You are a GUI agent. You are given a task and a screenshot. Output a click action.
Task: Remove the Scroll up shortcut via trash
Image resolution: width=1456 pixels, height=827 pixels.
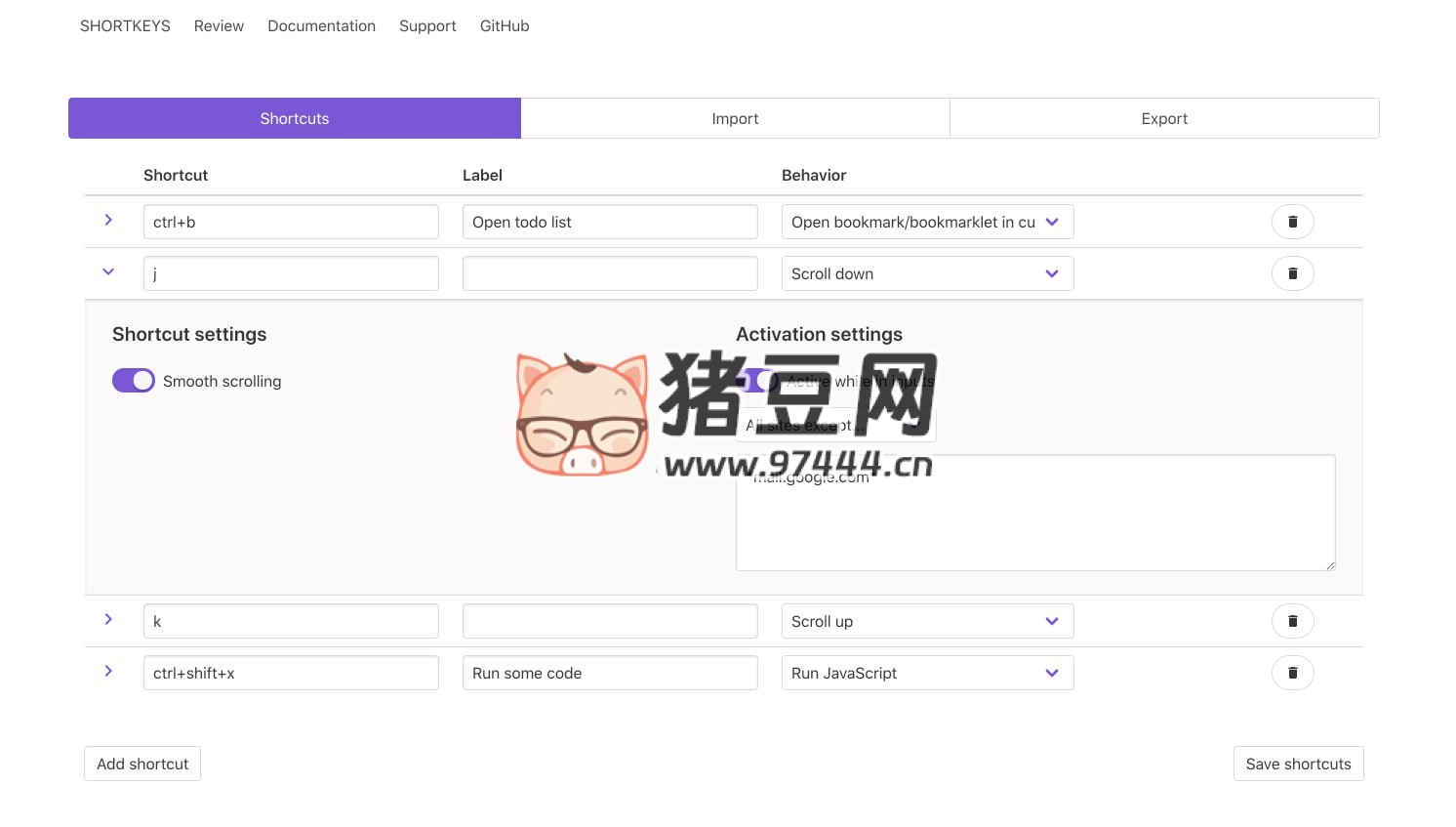1292,621
